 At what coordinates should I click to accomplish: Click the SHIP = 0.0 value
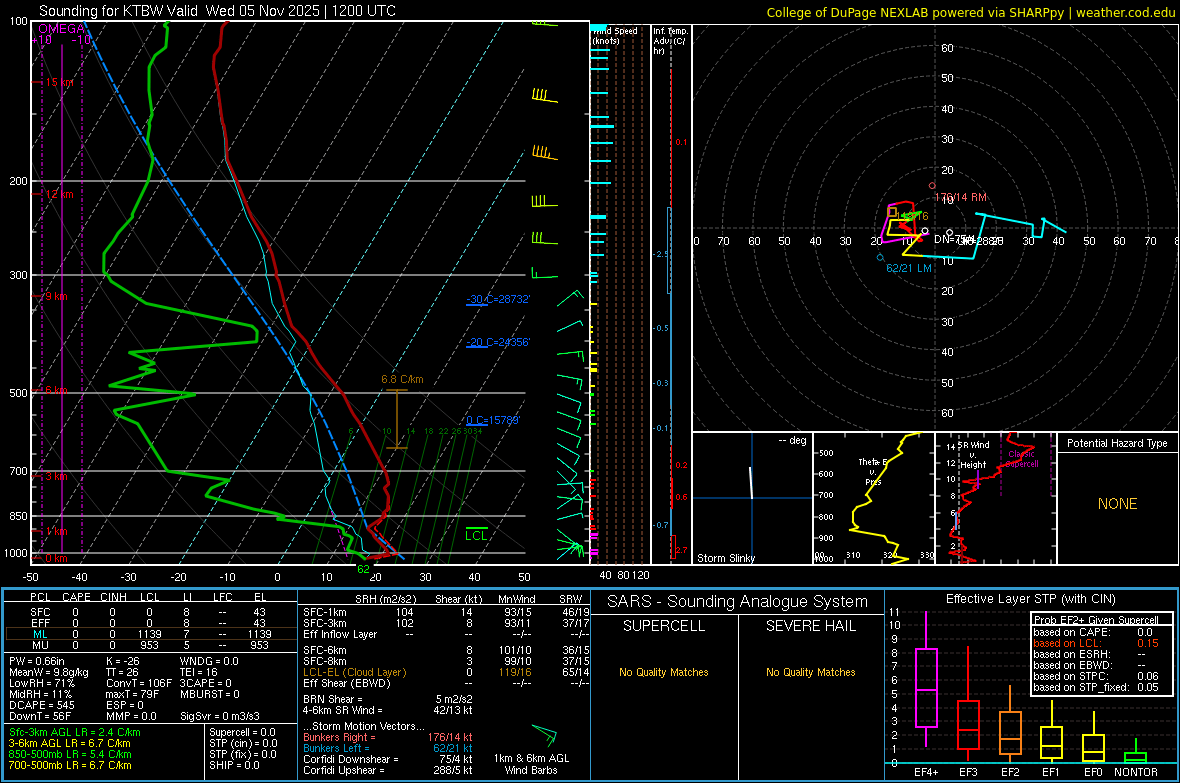point(234,765)
